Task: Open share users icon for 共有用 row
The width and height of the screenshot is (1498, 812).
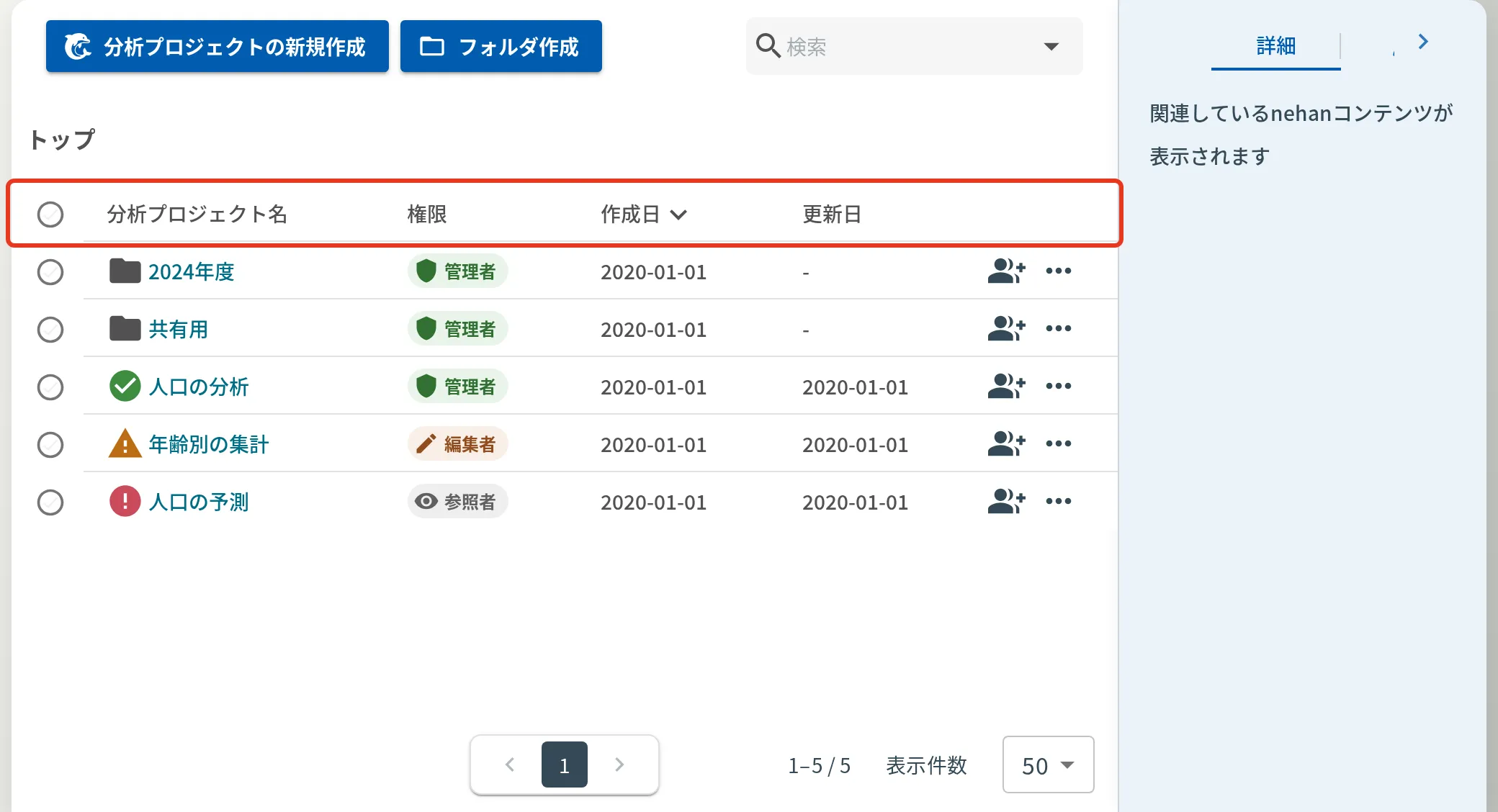Action: pos(1006,328)
